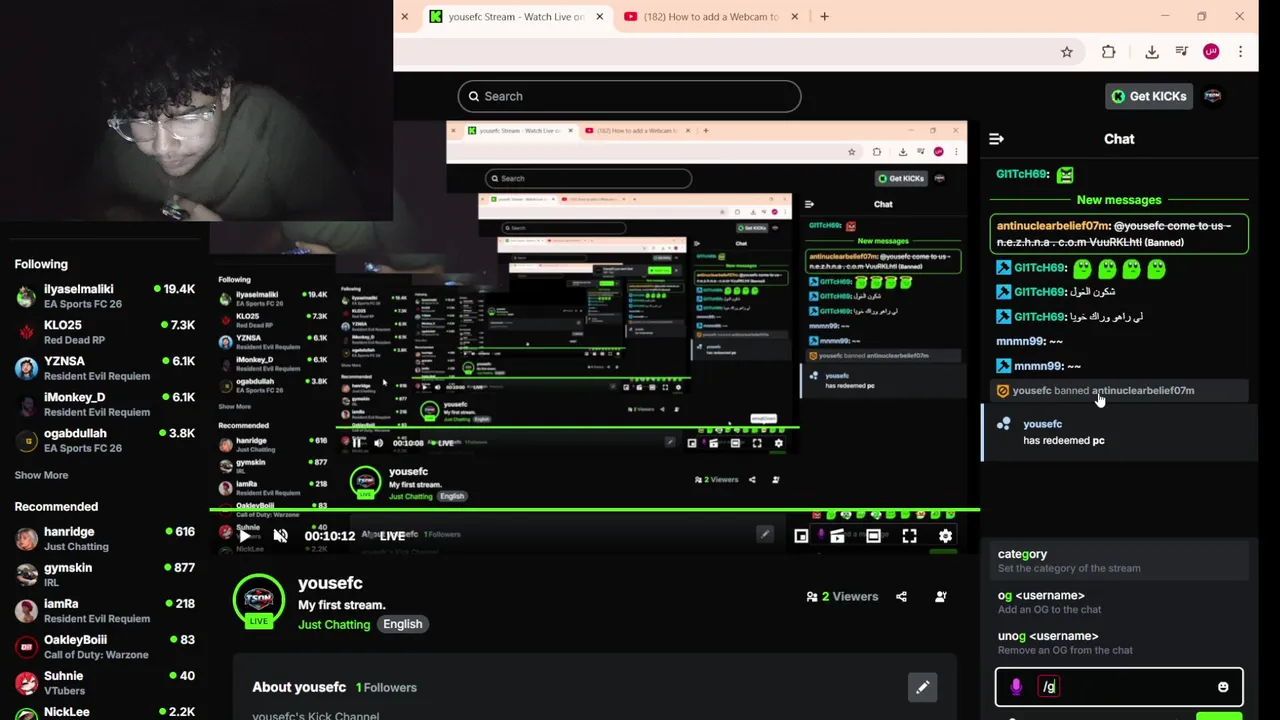Open the emoji picker in chat input
The height and width of the screenshot is (720, 1280).
tap(1223, 687)
